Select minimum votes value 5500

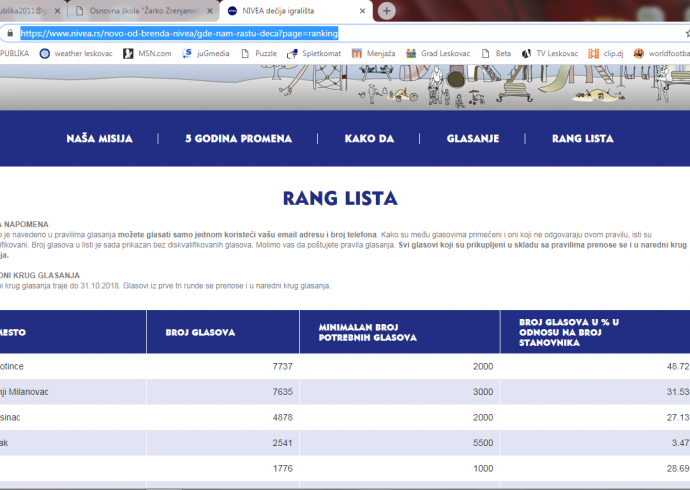[483, 443]
